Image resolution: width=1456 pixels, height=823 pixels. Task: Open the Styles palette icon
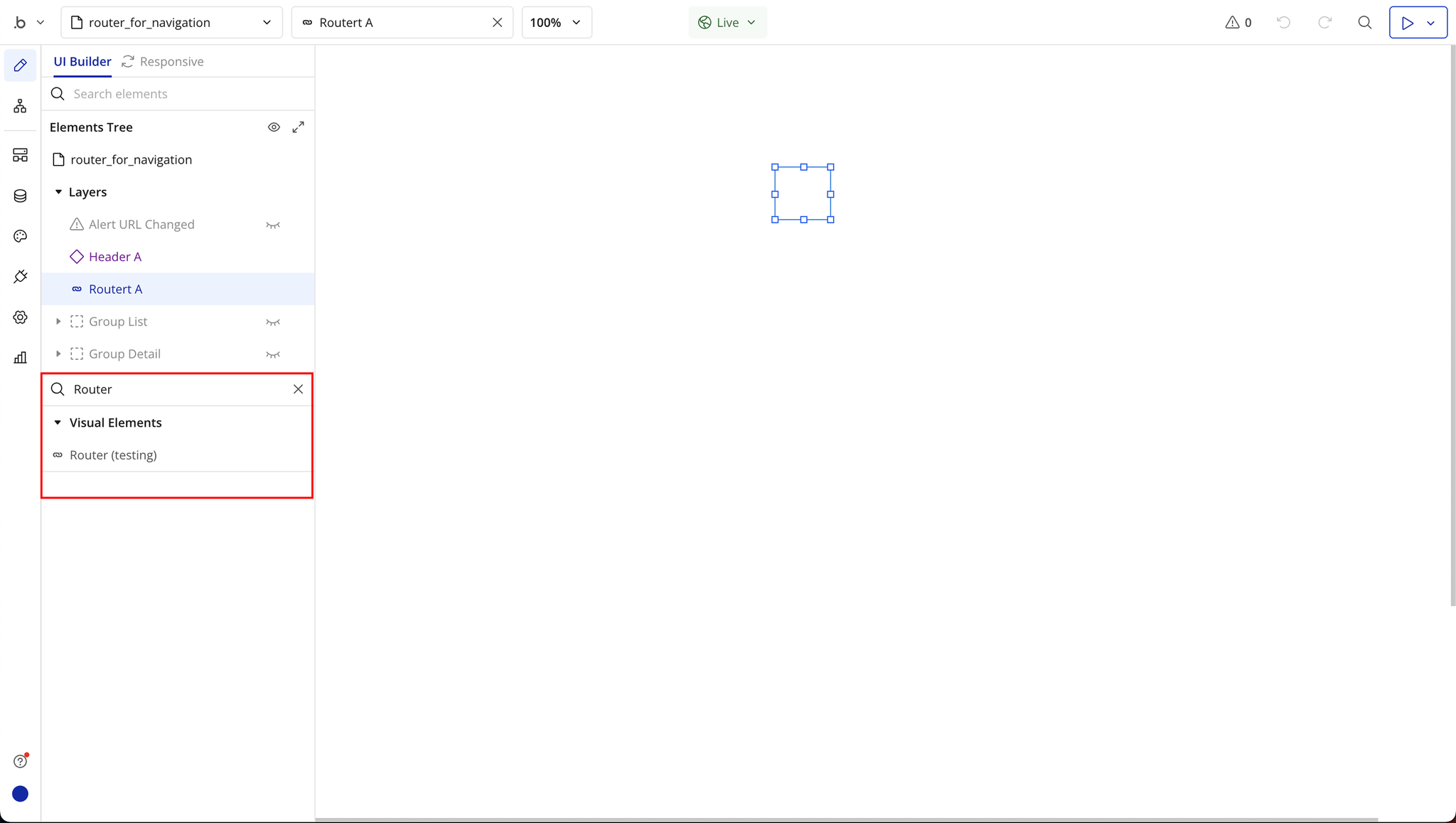coord(20,236)
